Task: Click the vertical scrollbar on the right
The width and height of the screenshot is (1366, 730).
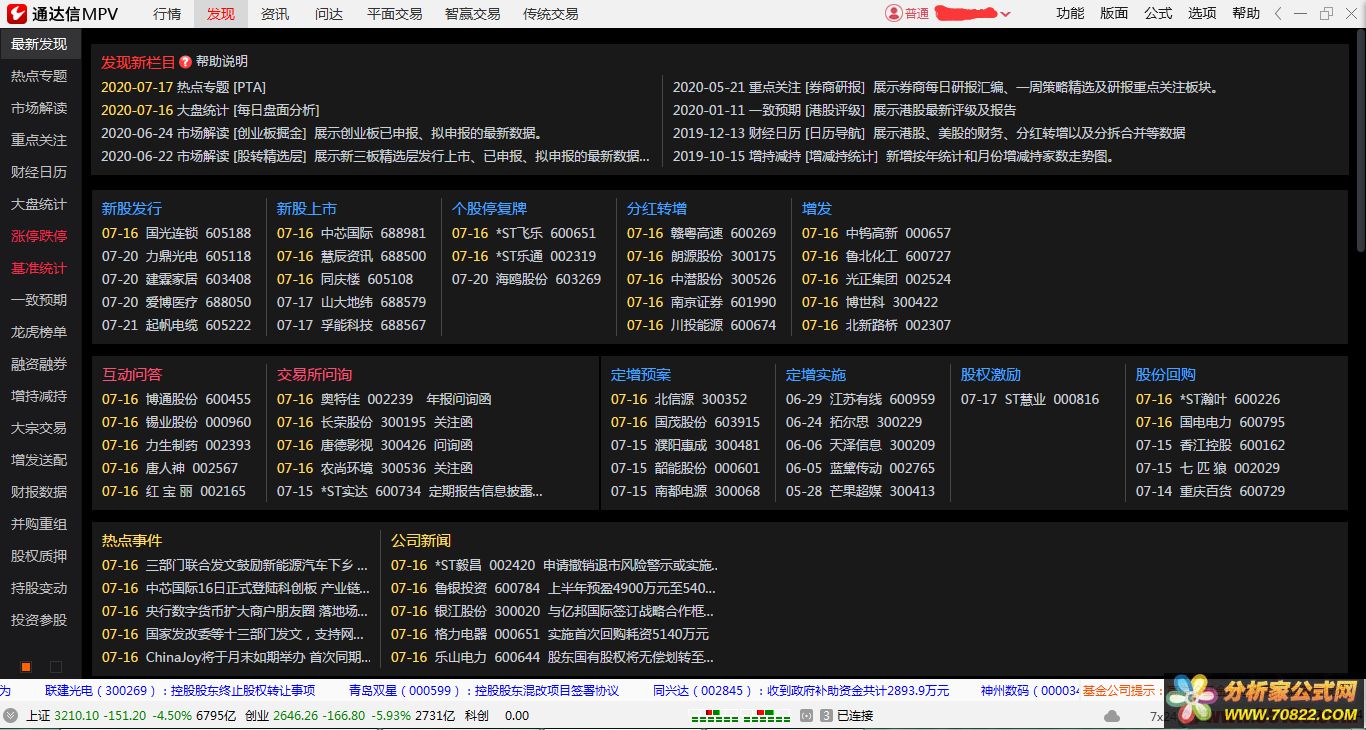Action: (1360, 140)
